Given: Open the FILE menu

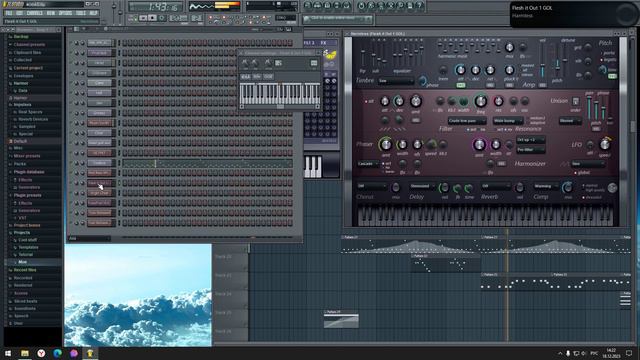Looking at the screenshot, I should point(9,13).
